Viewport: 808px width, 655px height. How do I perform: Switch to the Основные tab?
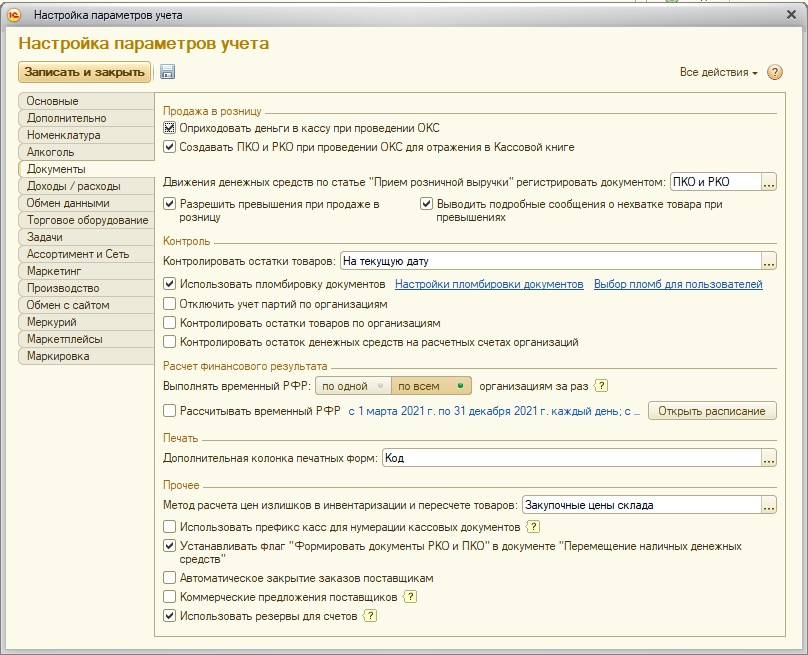87,101
